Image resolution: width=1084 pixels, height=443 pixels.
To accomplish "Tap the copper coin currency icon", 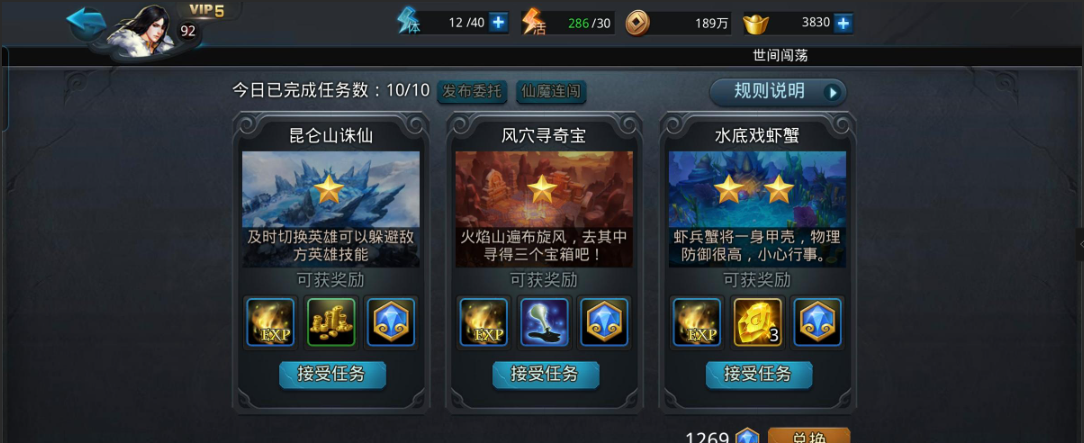I will [637, 23].
